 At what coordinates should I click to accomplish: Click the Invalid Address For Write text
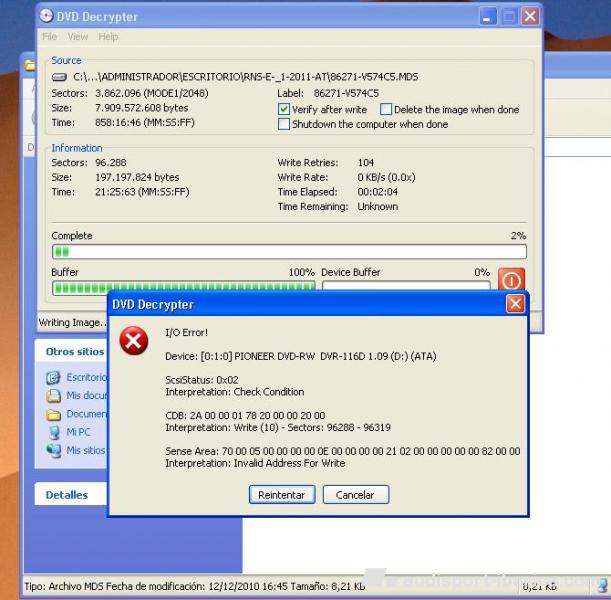289,463
